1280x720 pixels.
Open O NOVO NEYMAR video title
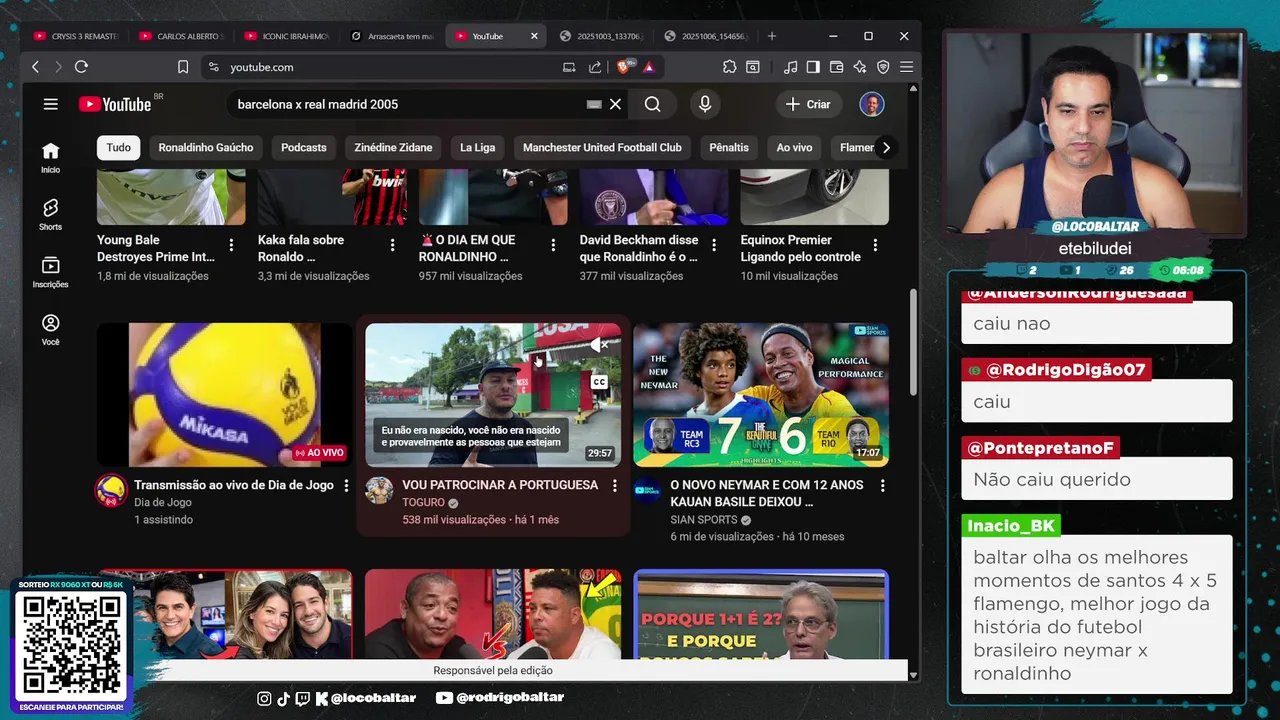click(767, 493)
